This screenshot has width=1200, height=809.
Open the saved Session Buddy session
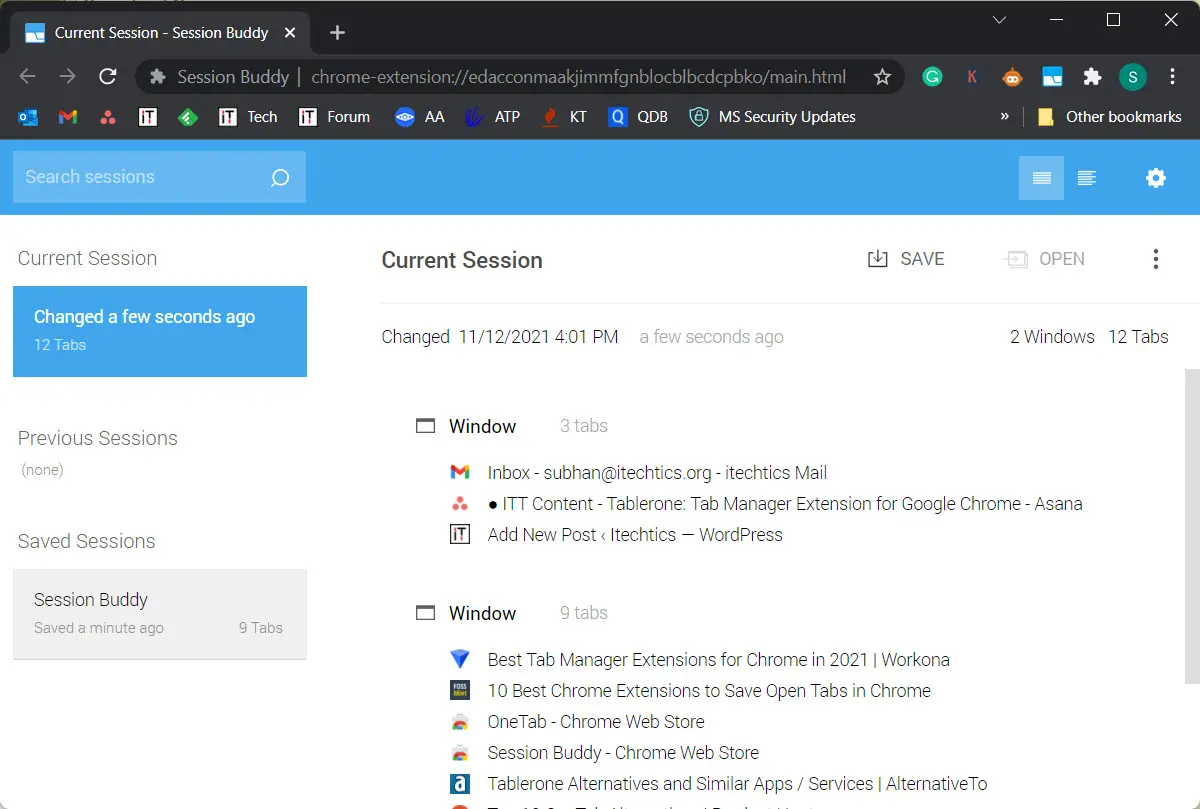click(x=160, y=614)
